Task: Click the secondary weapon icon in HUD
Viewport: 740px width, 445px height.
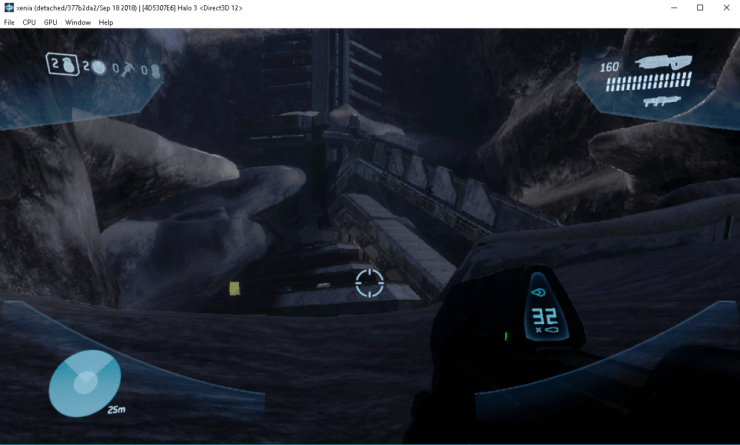Action: pyautogui.click(x=662, y=101)
